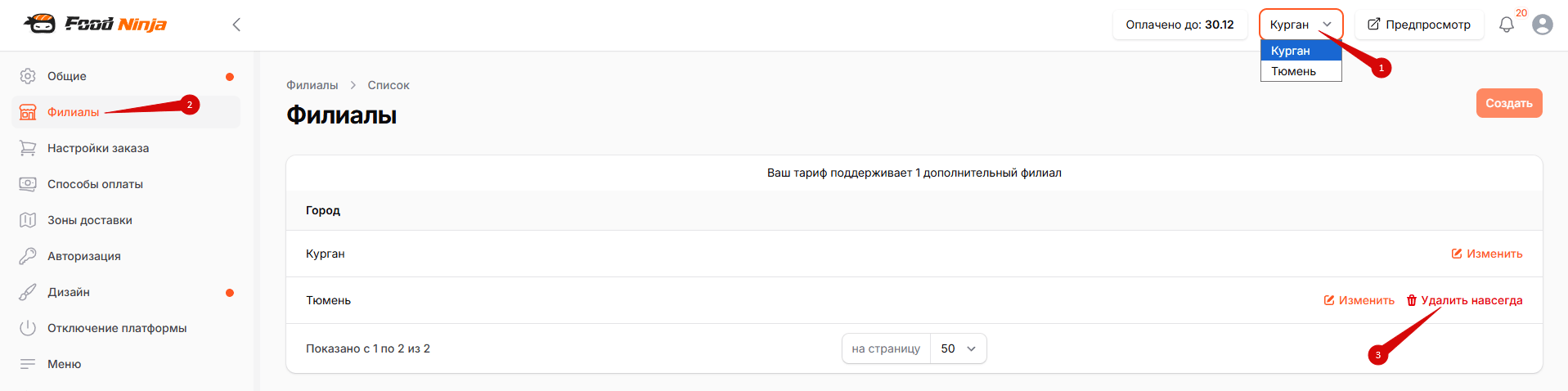This screenshot has width=1568, height=391.
Task: Click Изменить for the Курган branch
Action: [1487, 254]
